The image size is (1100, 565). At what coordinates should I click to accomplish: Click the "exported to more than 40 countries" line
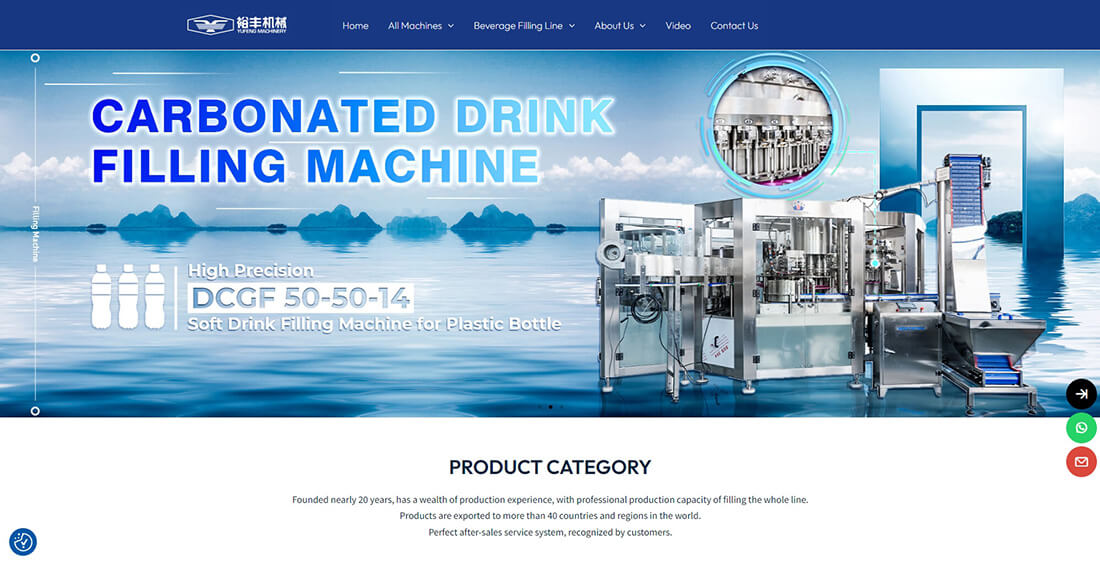(550, 516)
